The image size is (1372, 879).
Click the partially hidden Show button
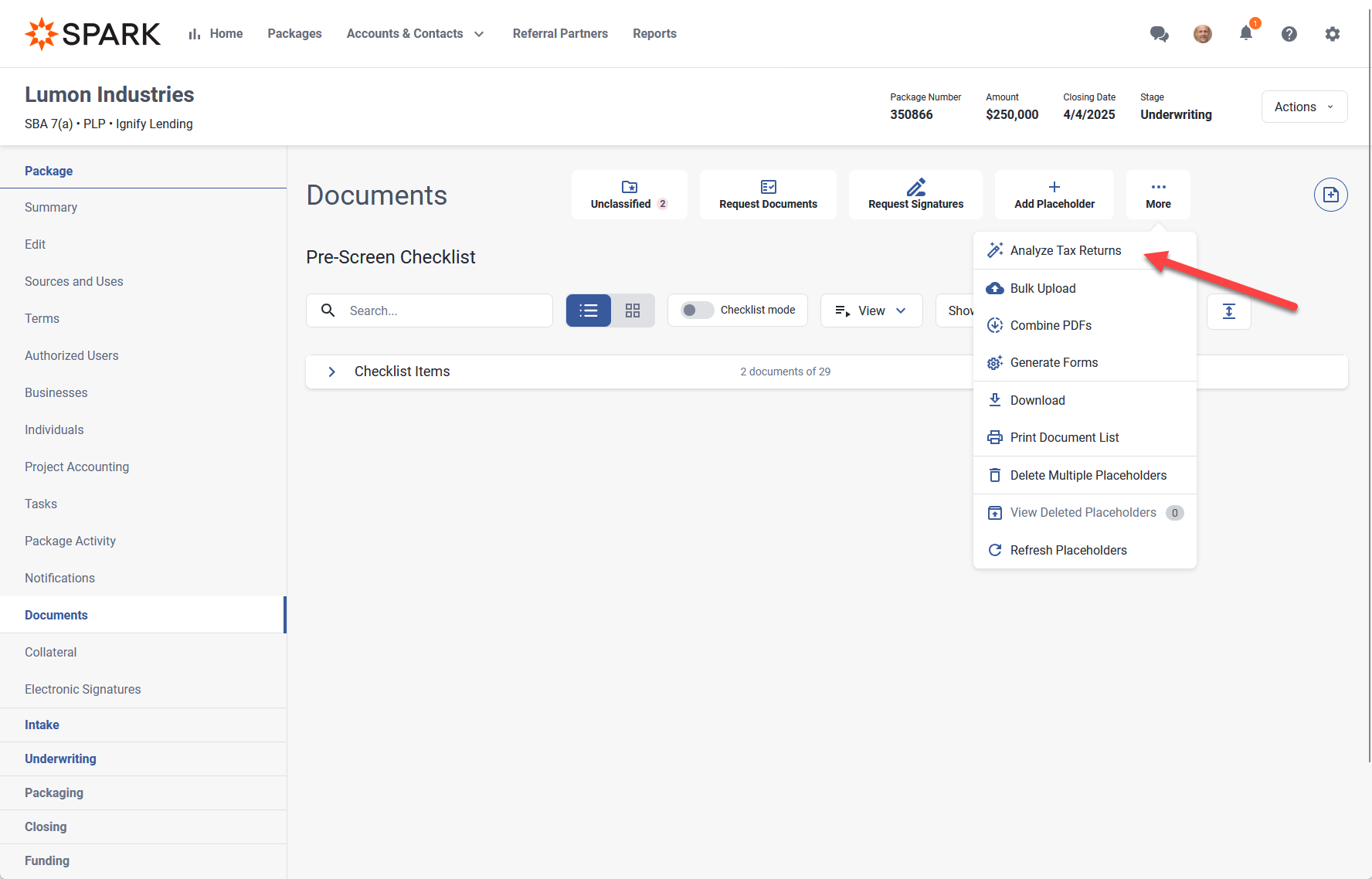click(x=955, y=311)
